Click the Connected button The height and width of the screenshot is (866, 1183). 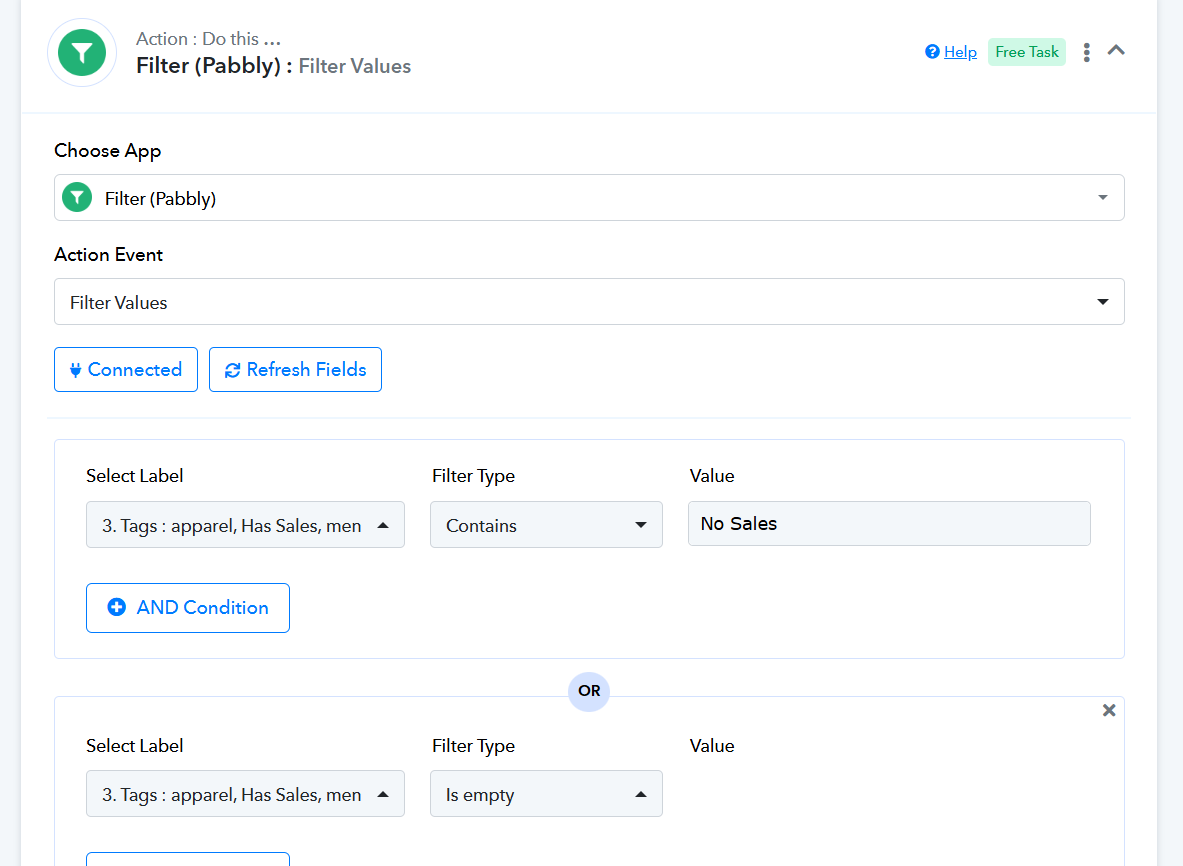pos(126,370)
